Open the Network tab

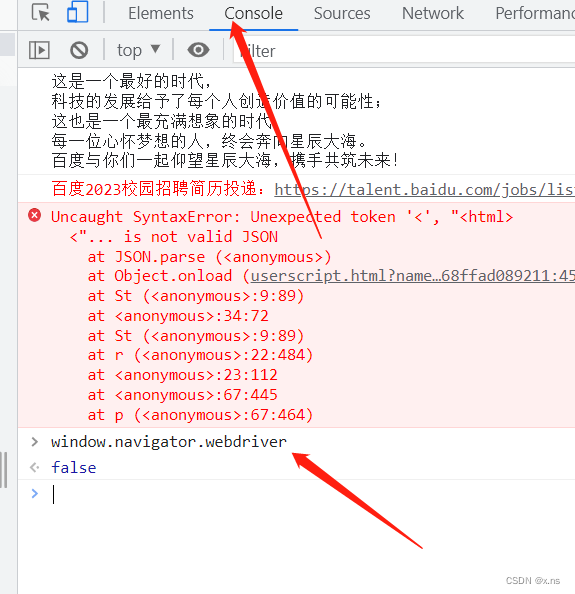433,13
